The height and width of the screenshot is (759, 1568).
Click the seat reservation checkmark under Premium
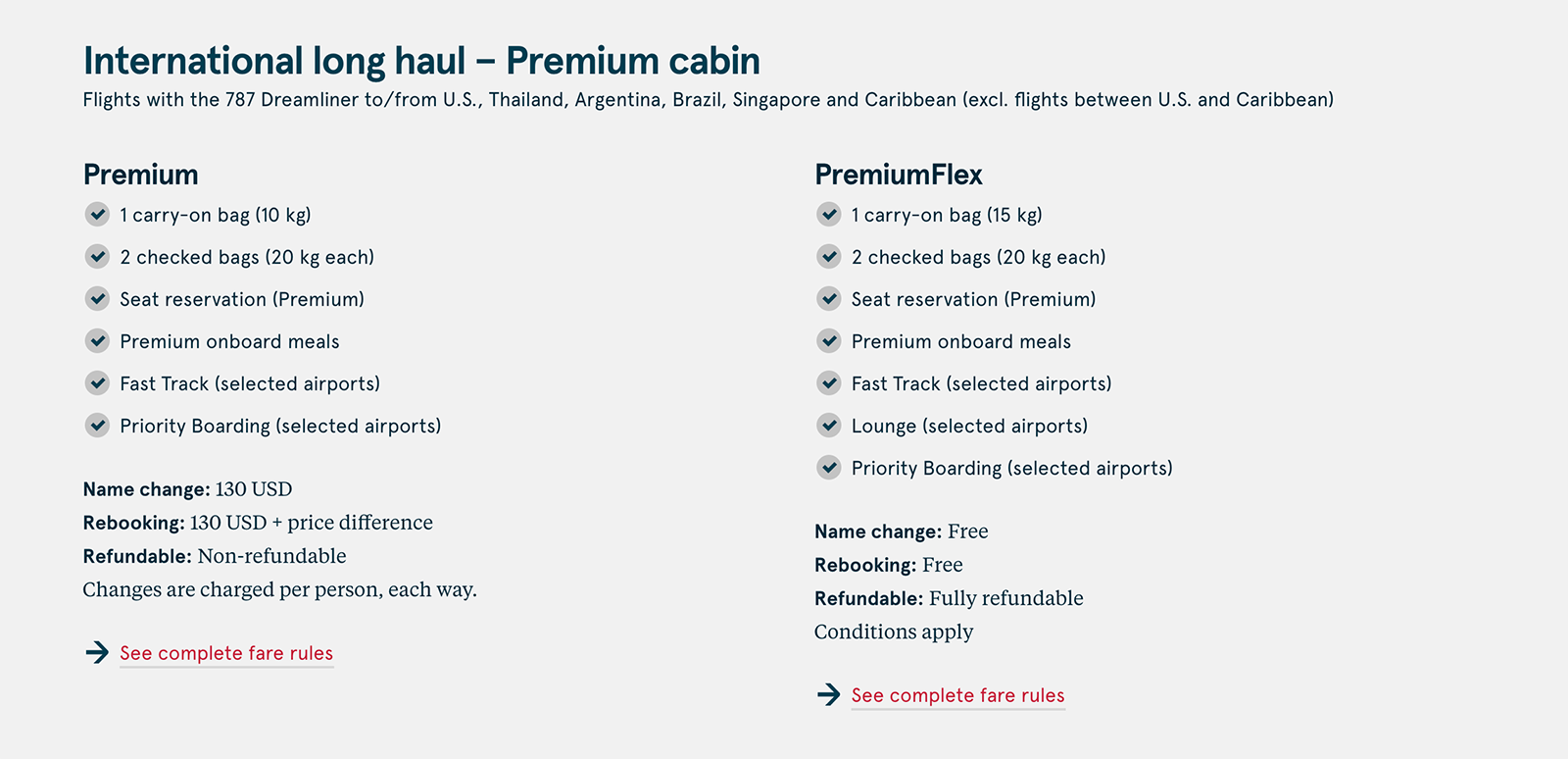tap(97, 298)
